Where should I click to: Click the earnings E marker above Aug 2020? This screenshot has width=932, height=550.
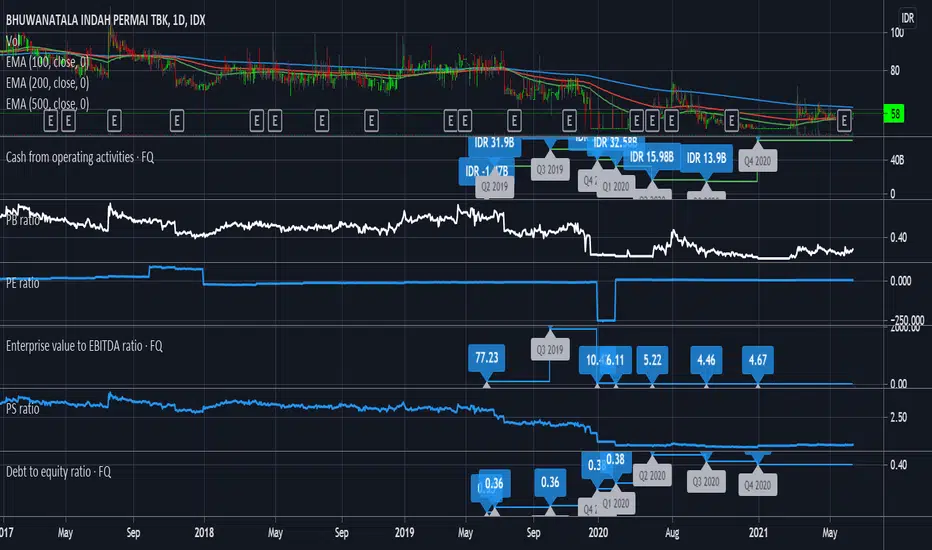click(671, 121)
